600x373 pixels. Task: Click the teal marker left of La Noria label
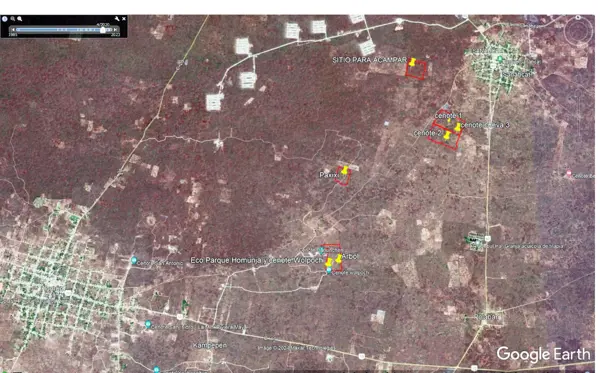point(148,324)
